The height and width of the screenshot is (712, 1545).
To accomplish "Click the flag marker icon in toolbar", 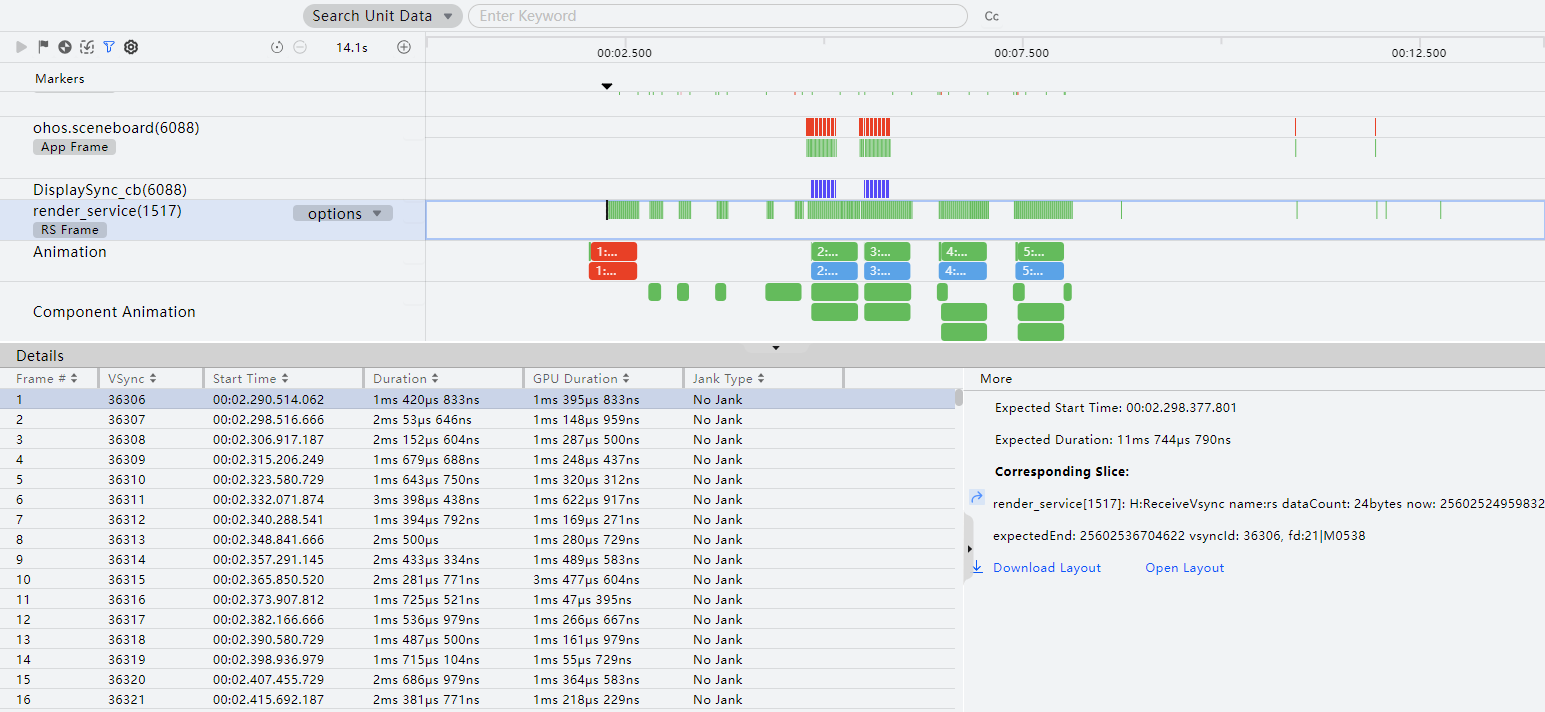I will click(x=43, y=47).
